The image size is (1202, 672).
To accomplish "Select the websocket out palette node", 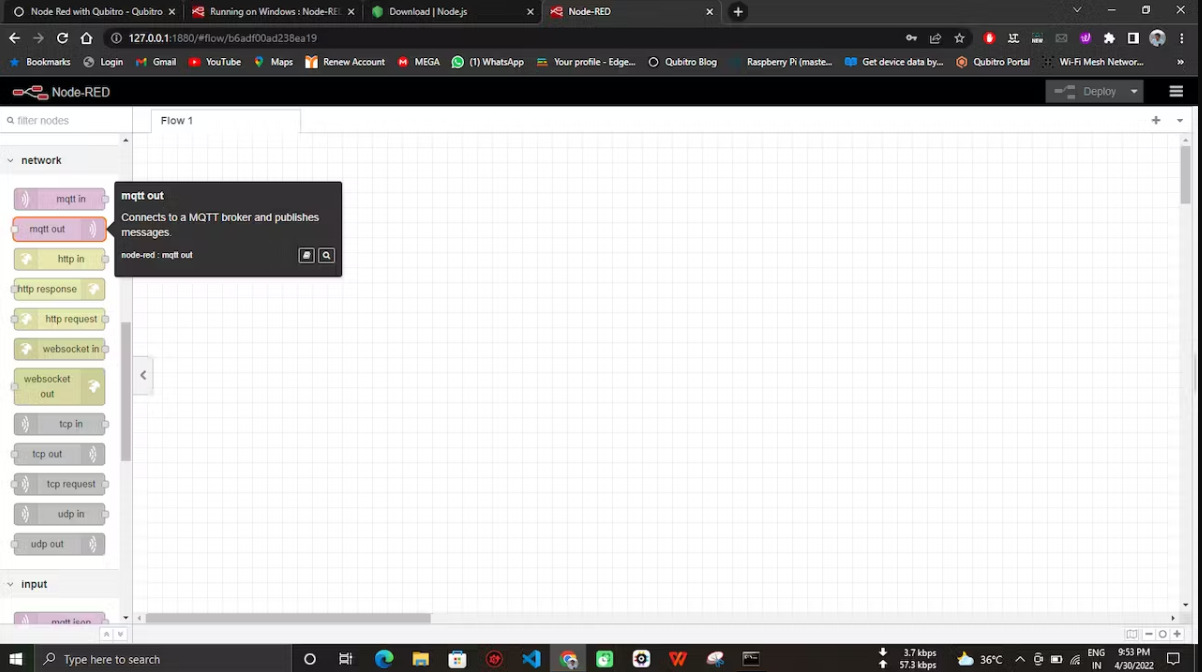I will point(60,386).
